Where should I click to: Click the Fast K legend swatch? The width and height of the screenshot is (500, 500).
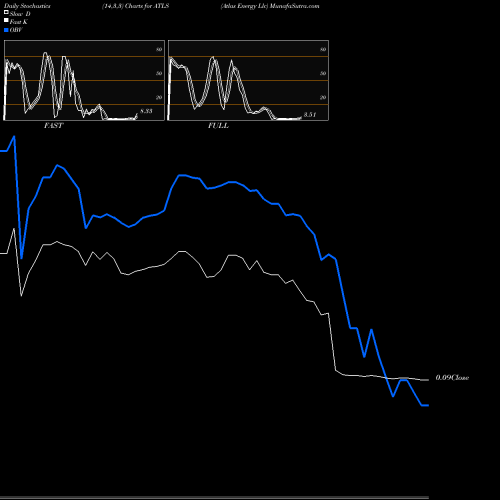click(6, 20)
